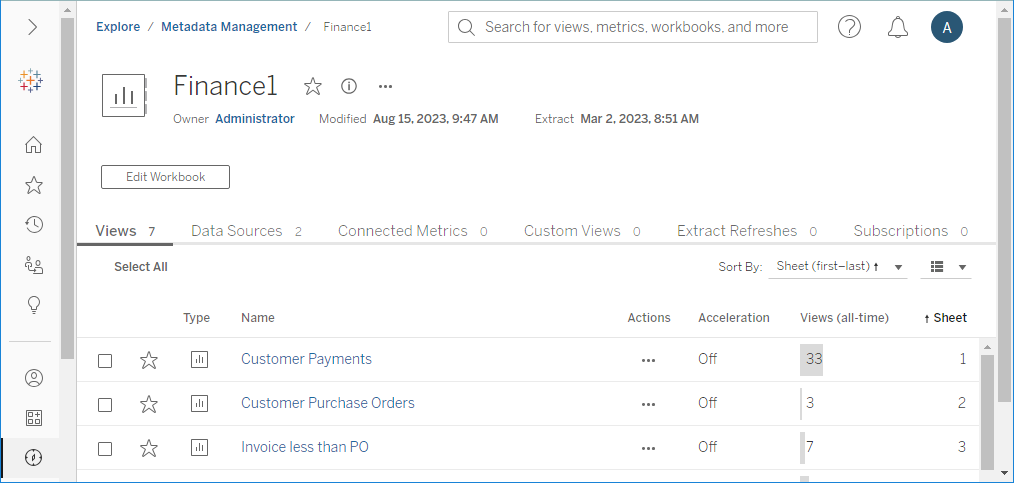
Task: Select the Customer Purchase Orders checkbox
Action: [x=105, y=404]
